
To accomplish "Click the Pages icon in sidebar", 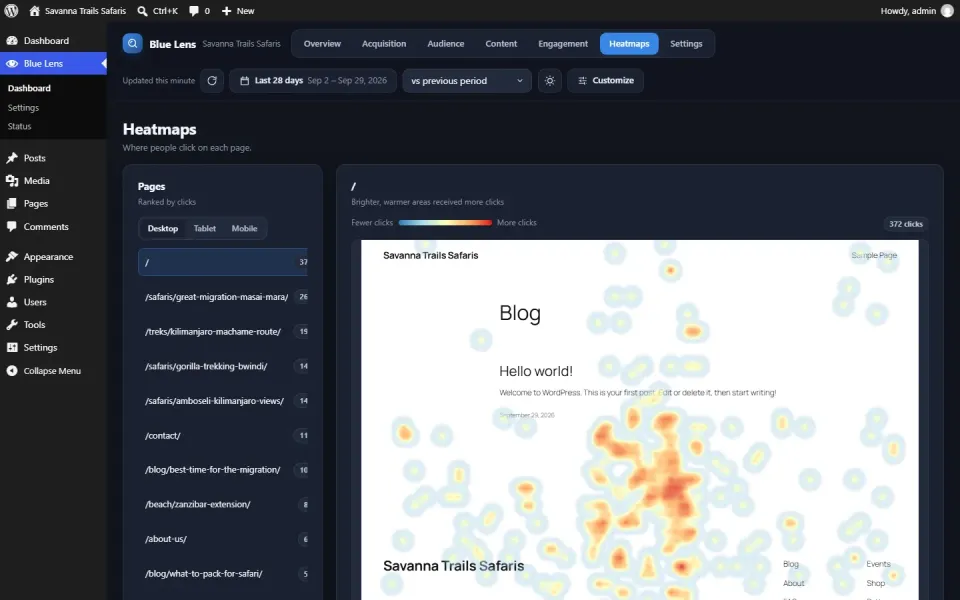I will tap(12, 203).
